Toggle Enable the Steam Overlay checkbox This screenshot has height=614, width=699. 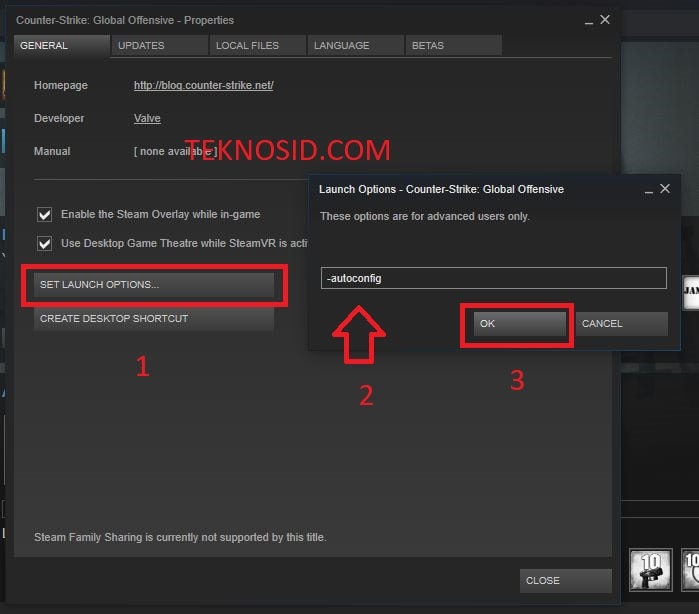[x=45, y=214]
